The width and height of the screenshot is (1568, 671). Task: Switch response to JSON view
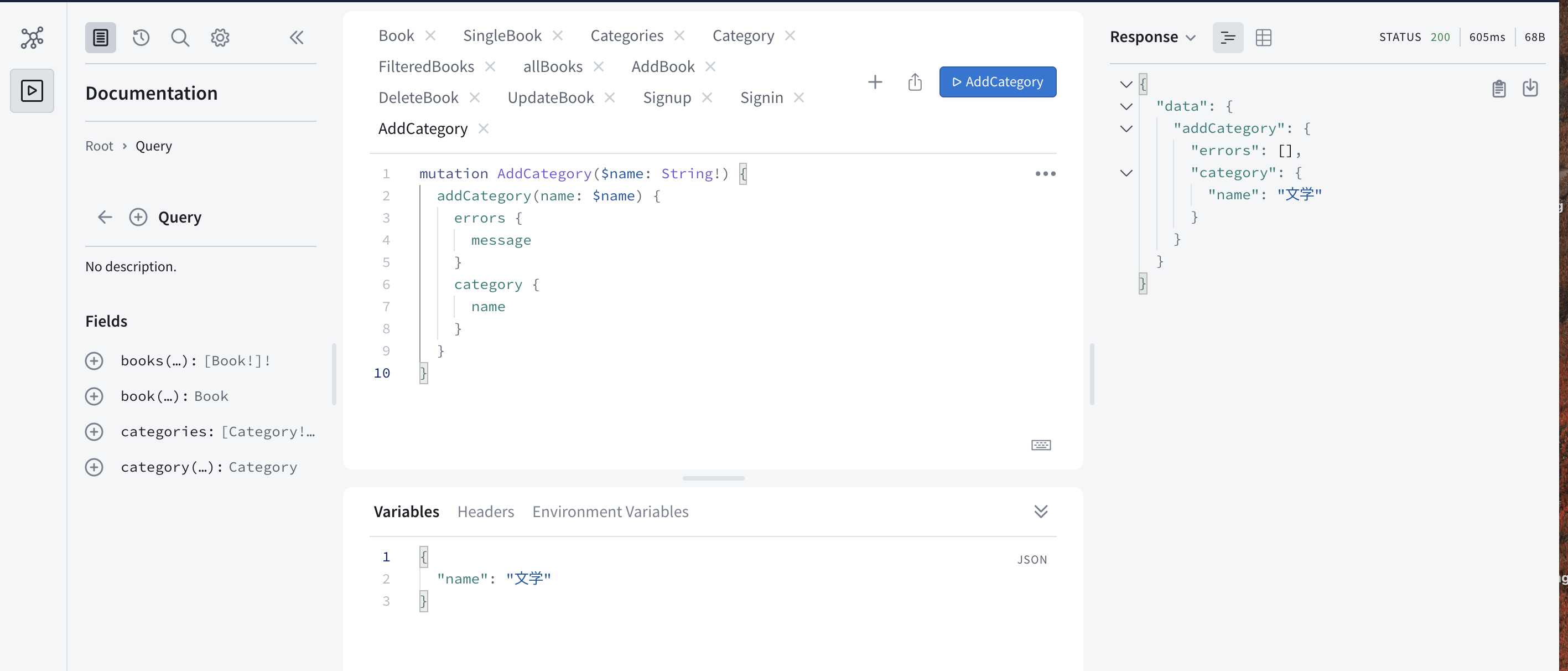coord(1228,38)
